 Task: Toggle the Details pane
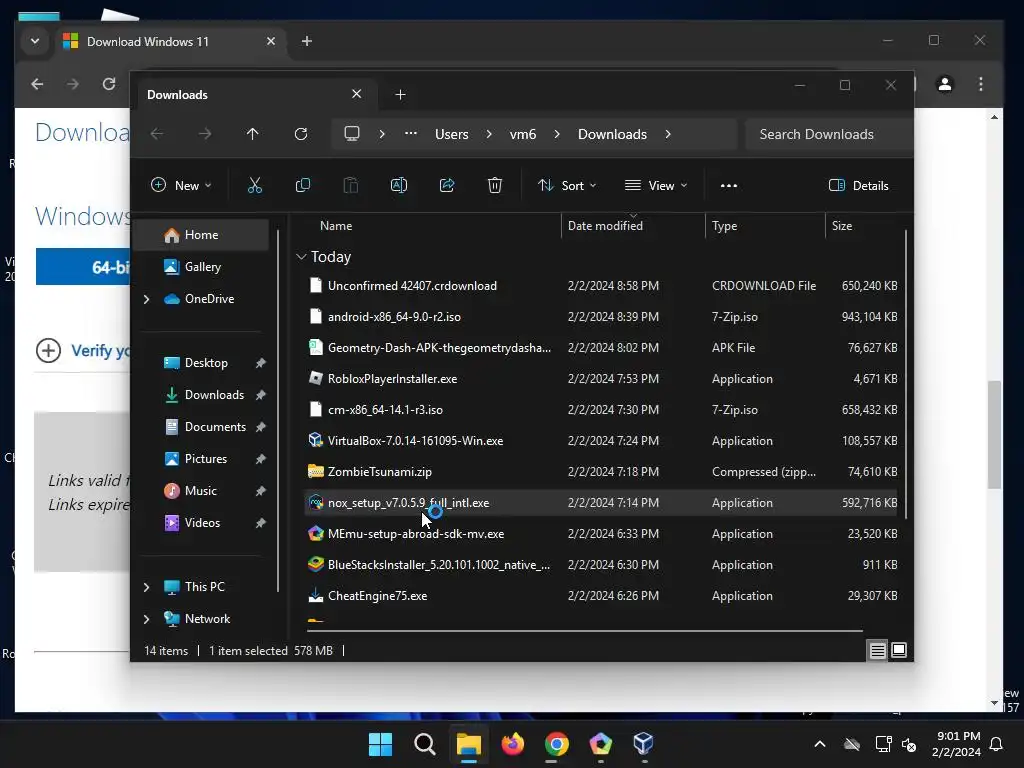pos(859,185)
